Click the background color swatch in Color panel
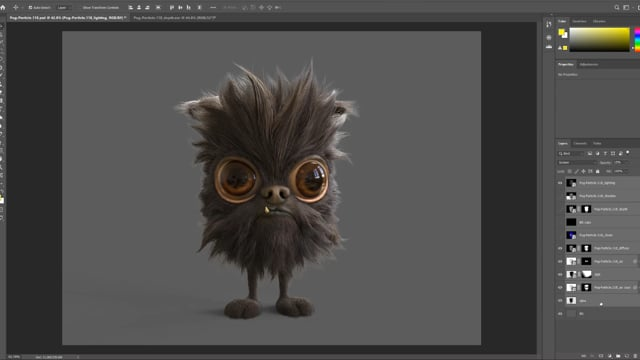 point(565,36)
